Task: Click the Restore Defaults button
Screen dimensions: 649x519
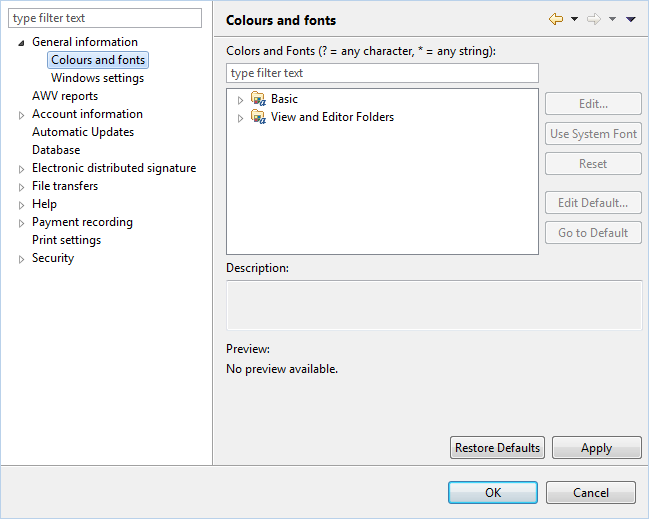Action: coord(498,447)
